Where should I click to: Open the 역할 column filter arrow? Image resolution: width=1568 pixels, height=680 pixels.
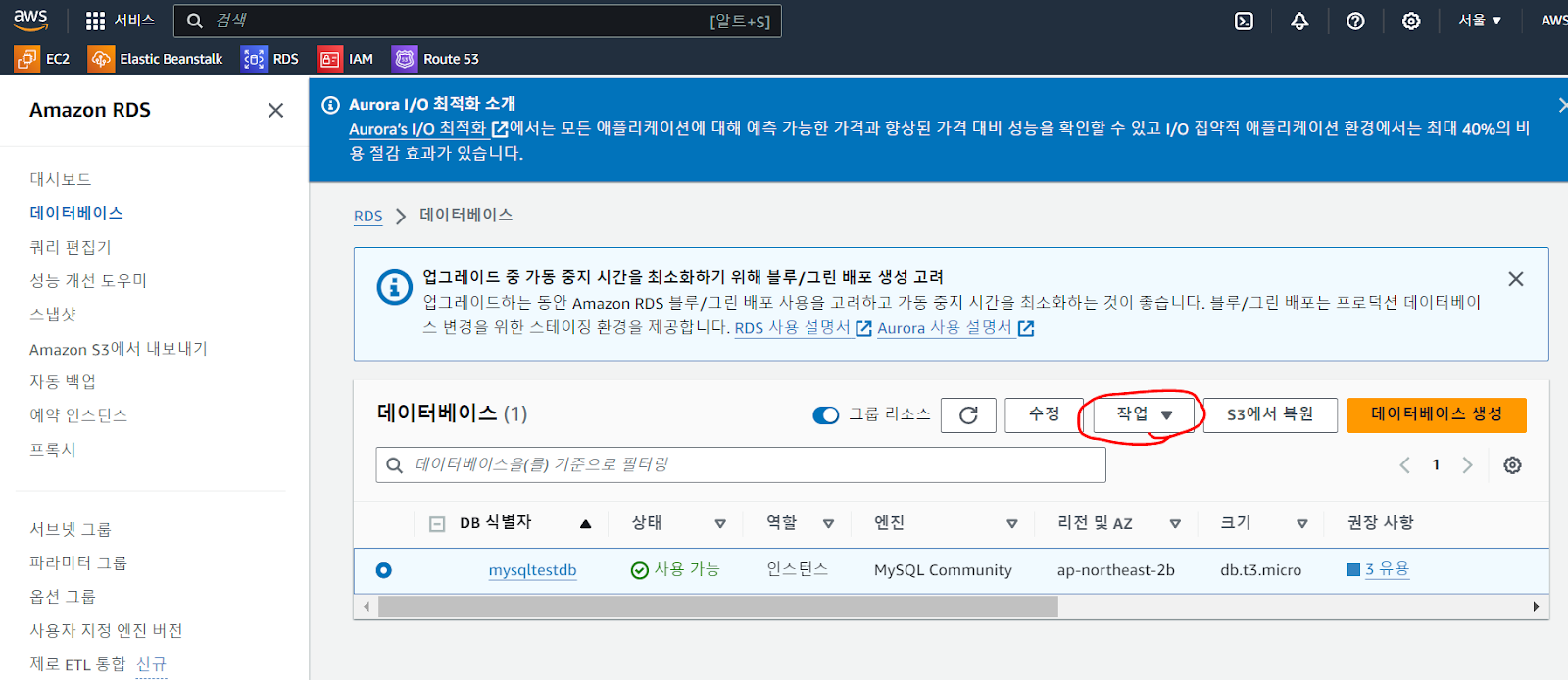pyautogui.click(x=828, y=524)
